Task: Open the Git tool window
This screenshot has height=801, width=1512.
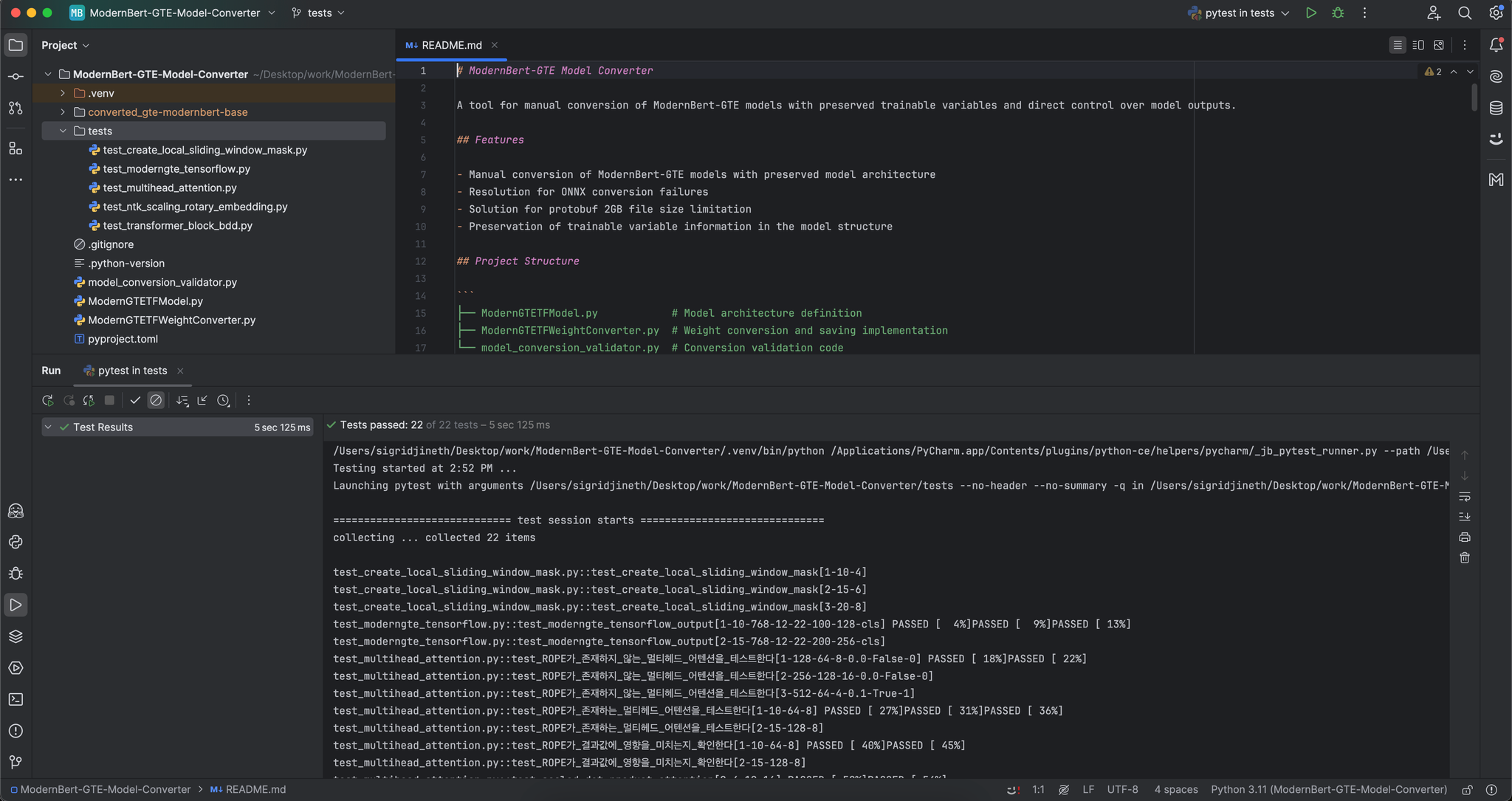Action: coord(16,762)
